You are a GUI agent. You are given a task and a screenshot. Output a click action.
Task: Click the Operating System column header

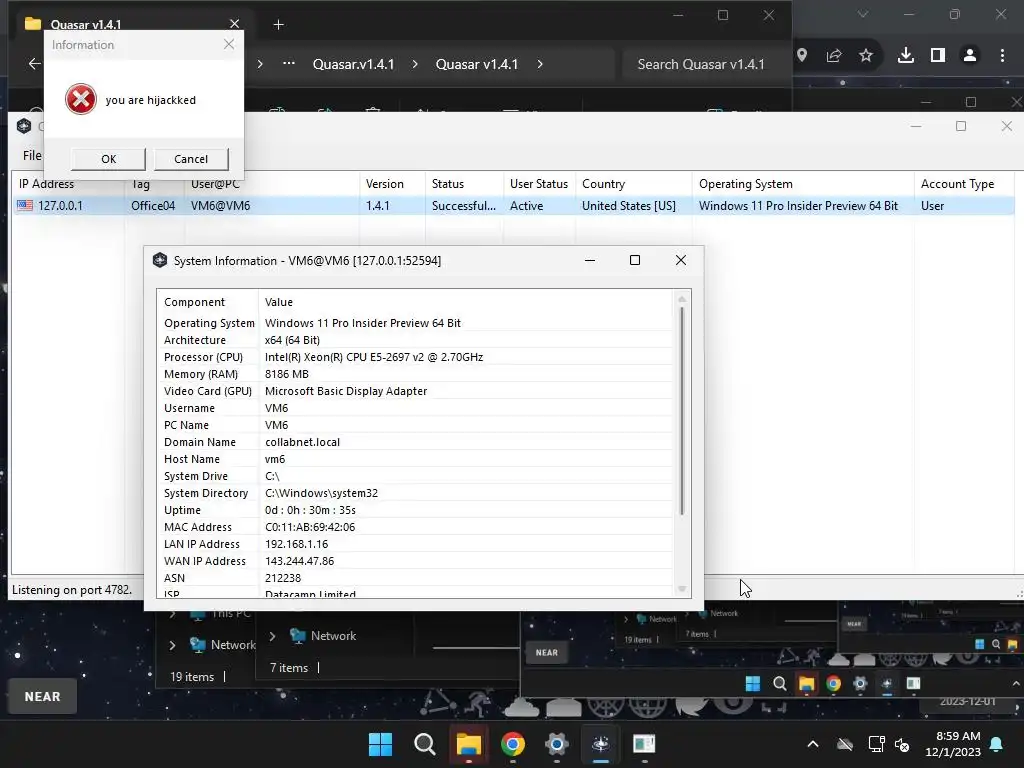point(746,184)
